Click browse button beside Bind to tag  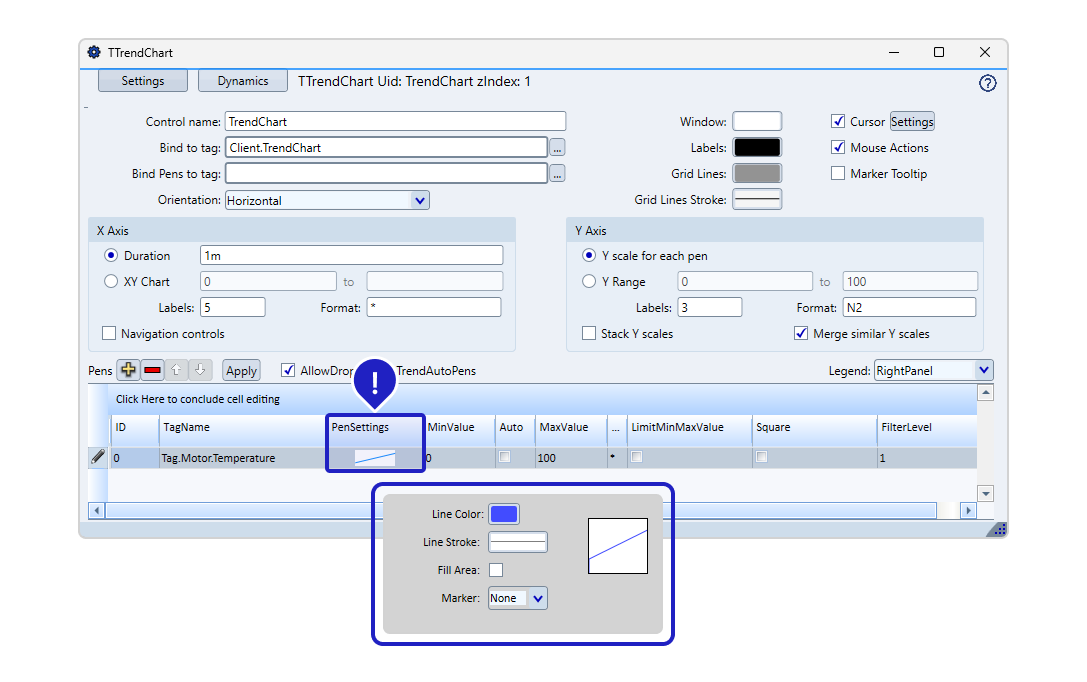pyautogui.click(x=557, y=147)
